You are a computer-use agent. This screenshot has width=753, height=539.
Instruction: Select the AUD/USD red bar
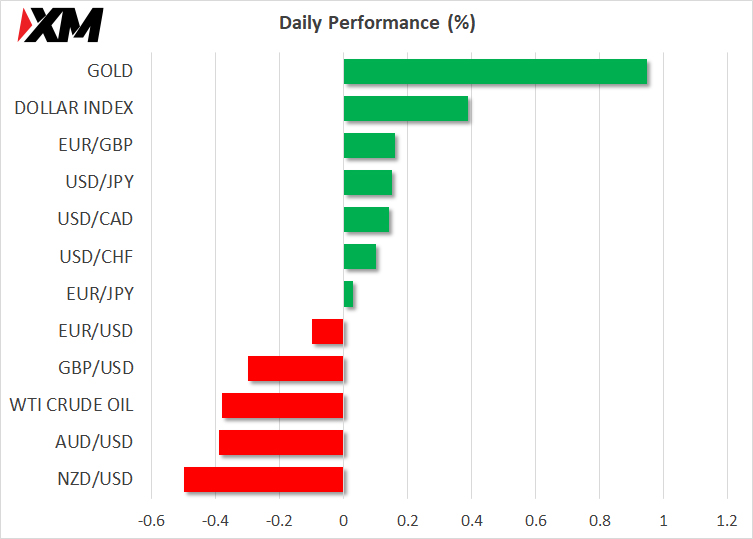coord(281,442)
